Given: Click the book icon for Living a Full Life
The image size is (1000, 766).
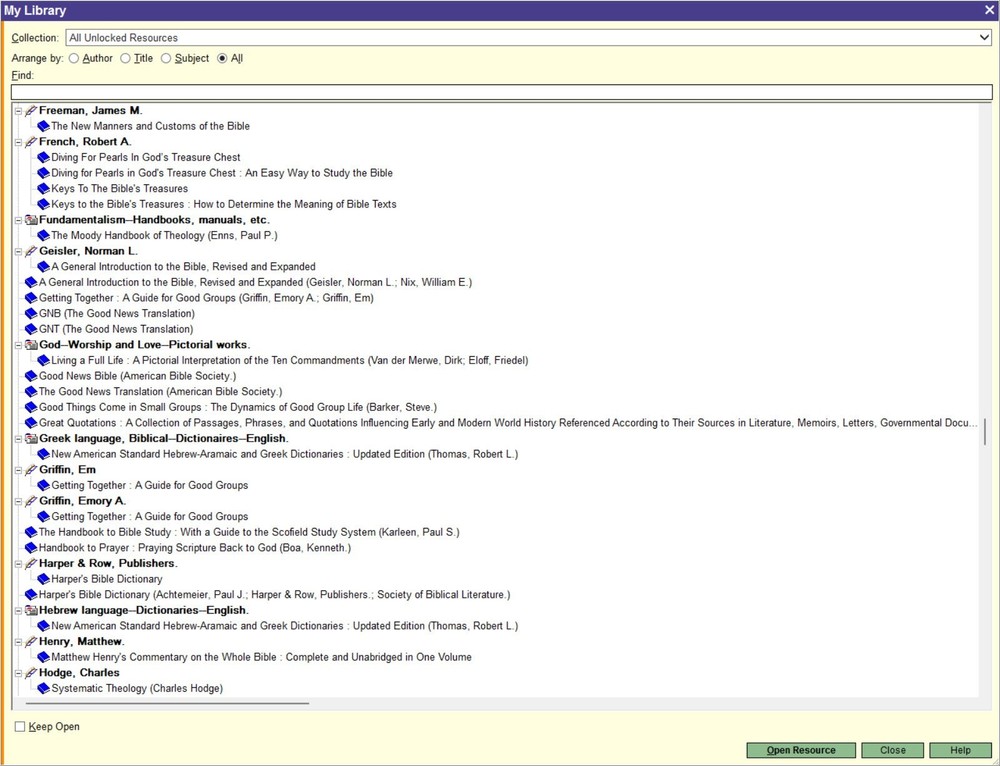Looking at the screenshot, I should click(43, 360).
